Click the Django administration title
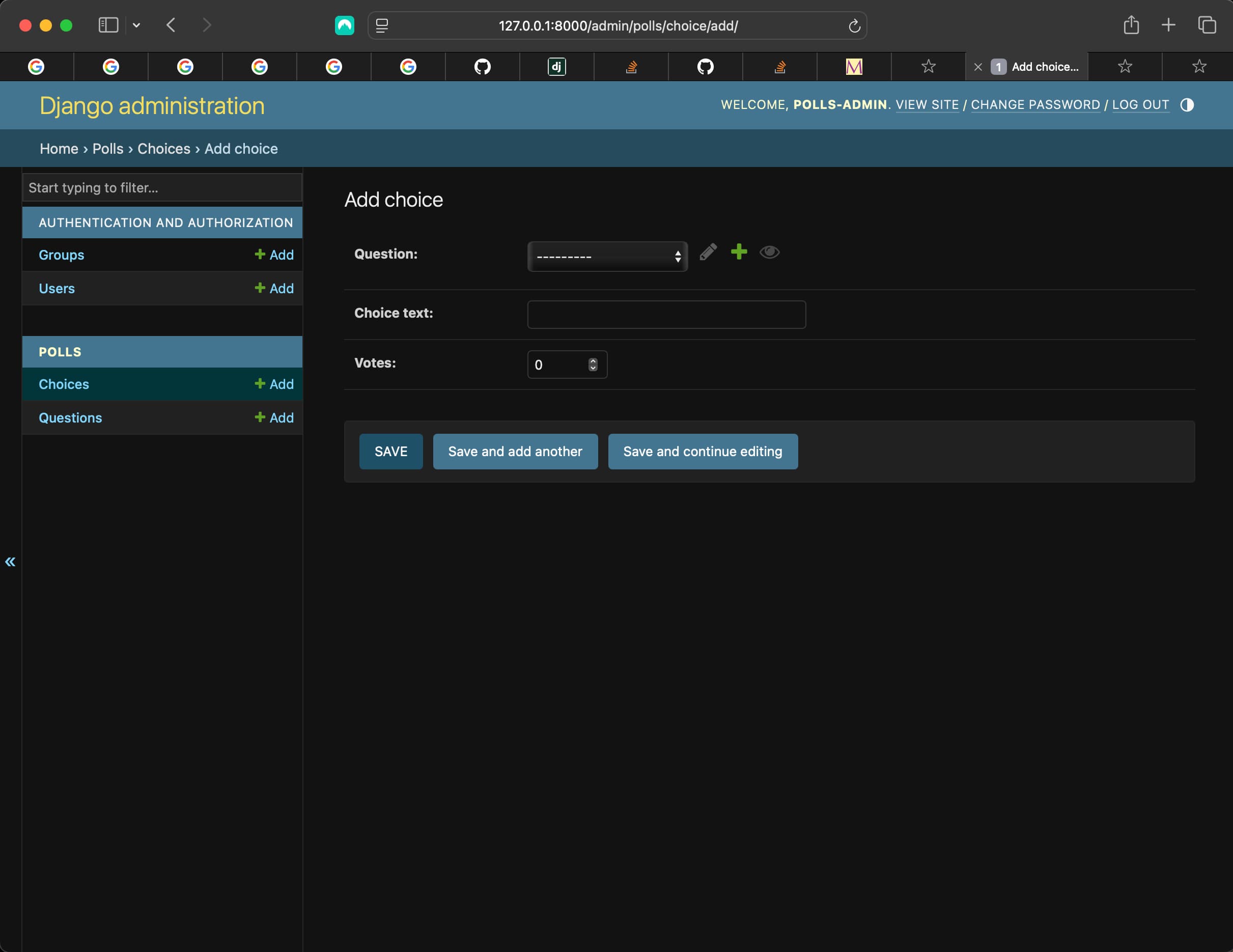The image size is (1233, 952). tap(152, 106)
